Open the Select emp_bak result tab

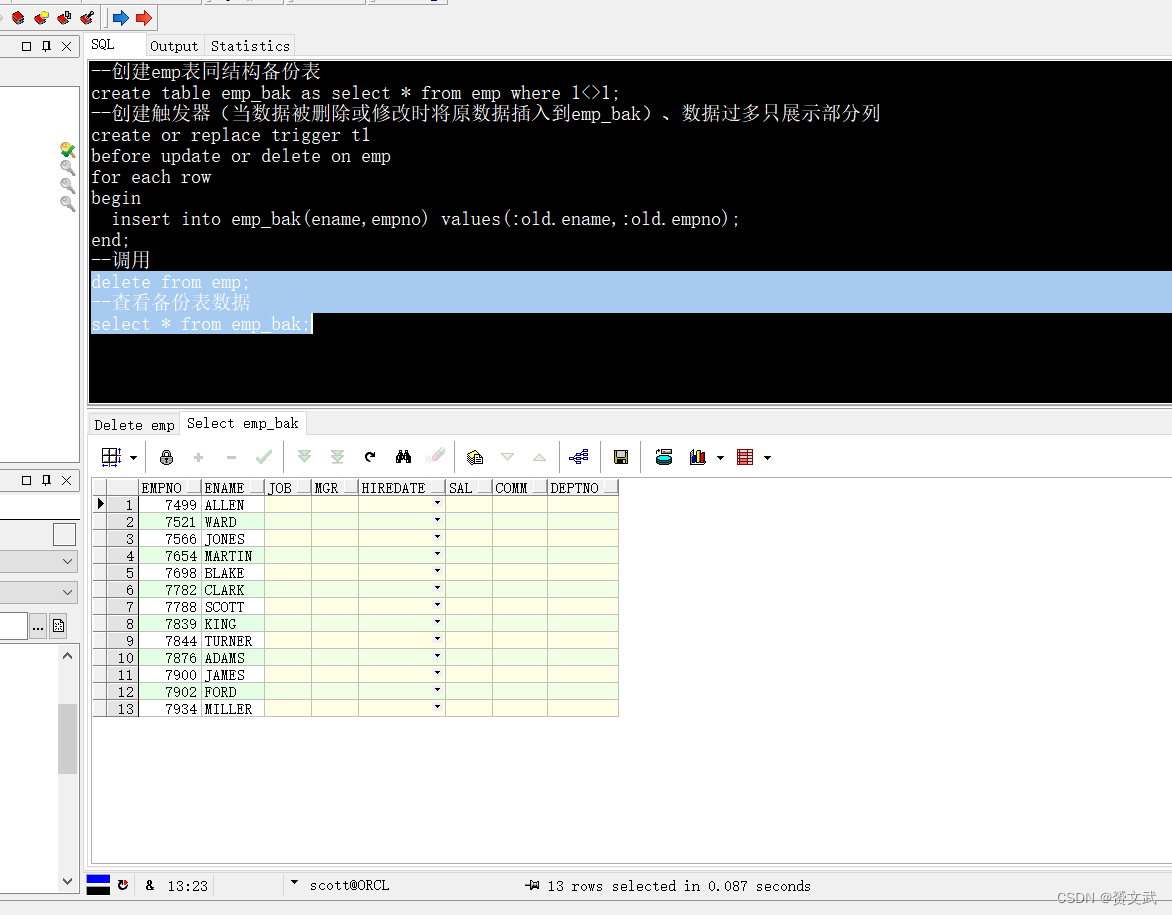click(x=243, y=423)
